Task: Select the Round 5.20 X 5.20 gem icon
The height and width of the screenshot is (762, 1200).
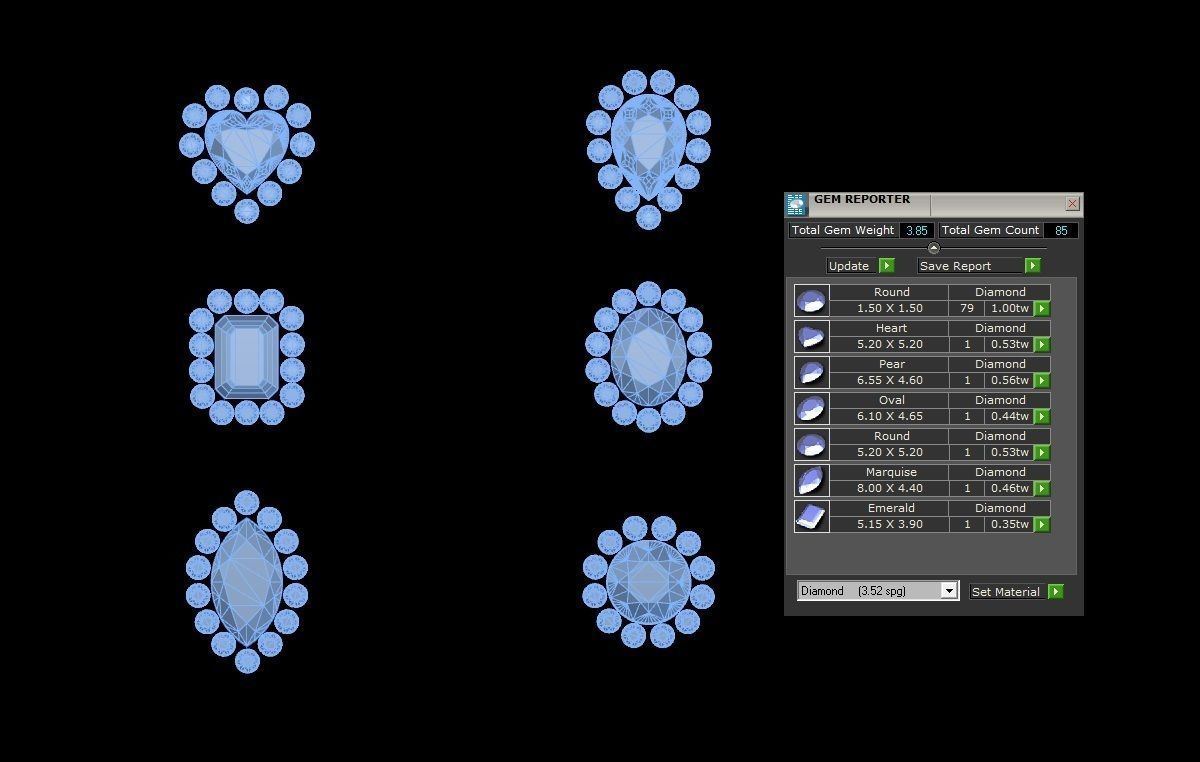Action: 812,444
